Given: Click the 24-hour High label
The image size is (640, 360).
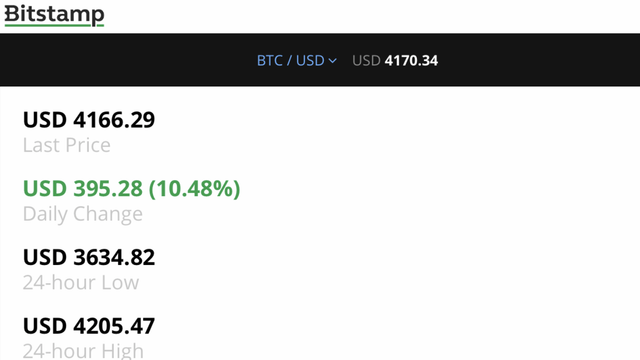Looking at the screenshot, I should (x=83, y=351).
